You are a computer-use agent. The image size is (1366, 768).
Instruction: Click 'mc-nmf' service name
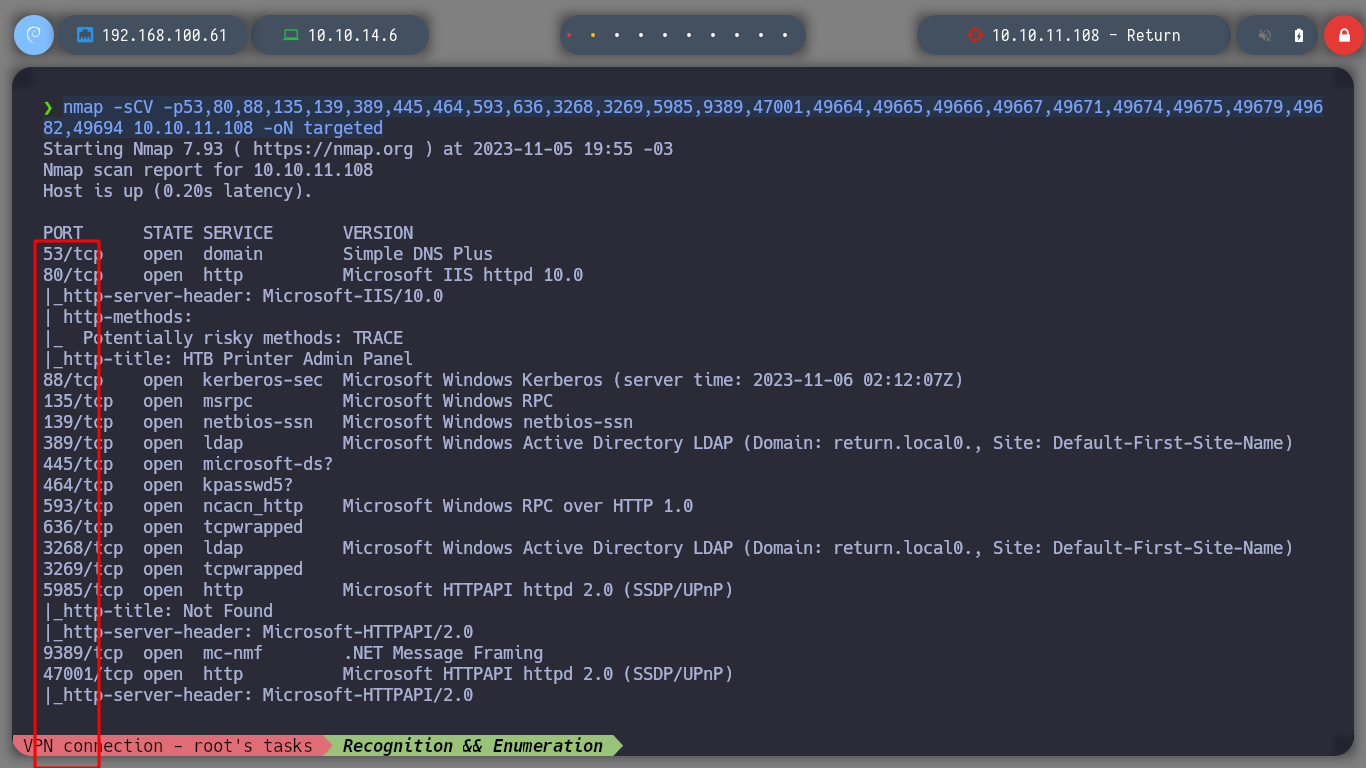[233, 653]
